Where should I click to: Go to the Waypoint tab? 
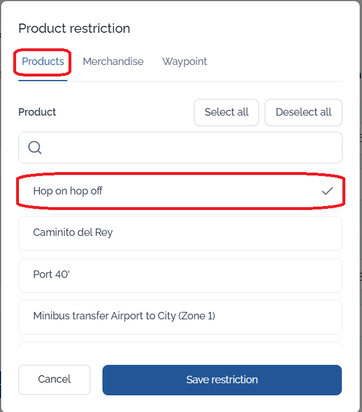(184, 62)
